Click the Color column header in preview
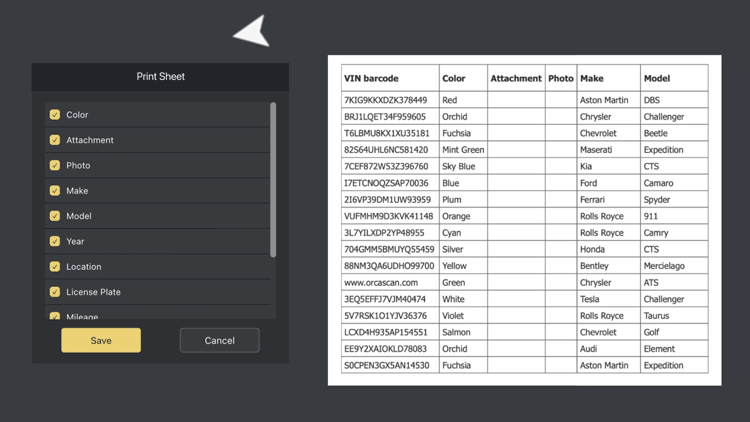This screenshot has width=750, height=422. (x=463, y=78)
